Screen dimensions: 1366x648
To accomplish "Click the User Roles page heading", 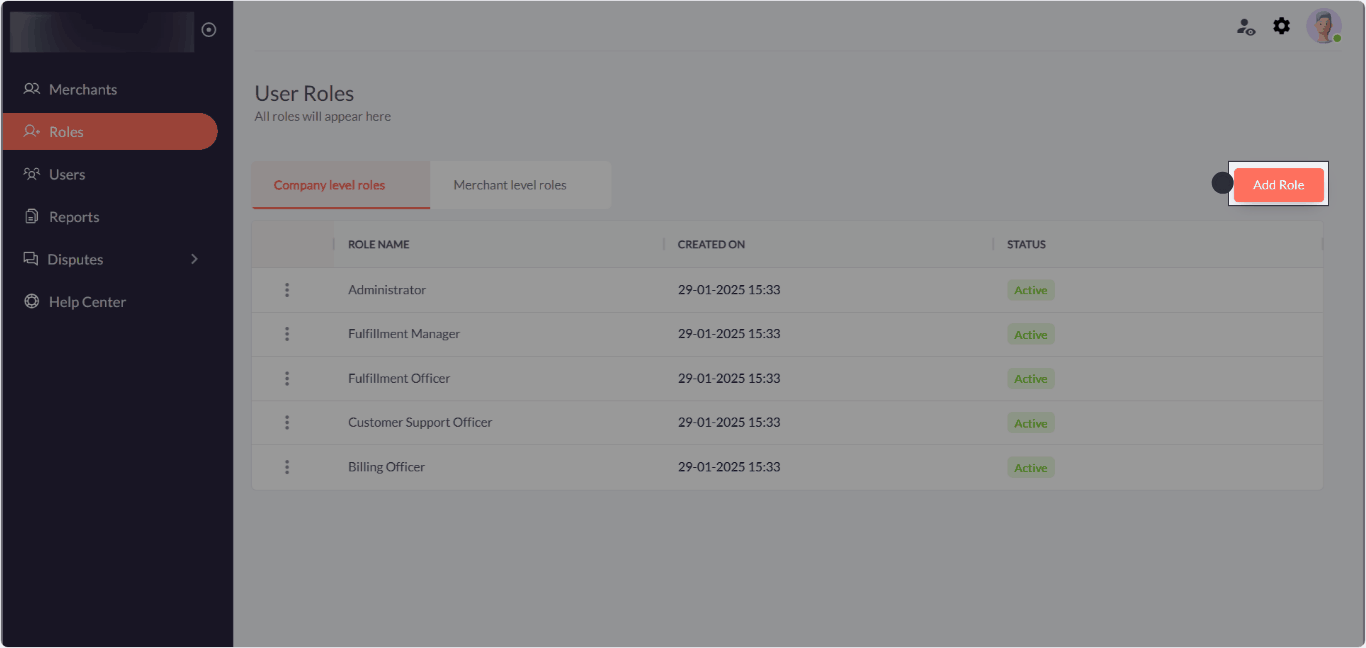I will 304,93.
